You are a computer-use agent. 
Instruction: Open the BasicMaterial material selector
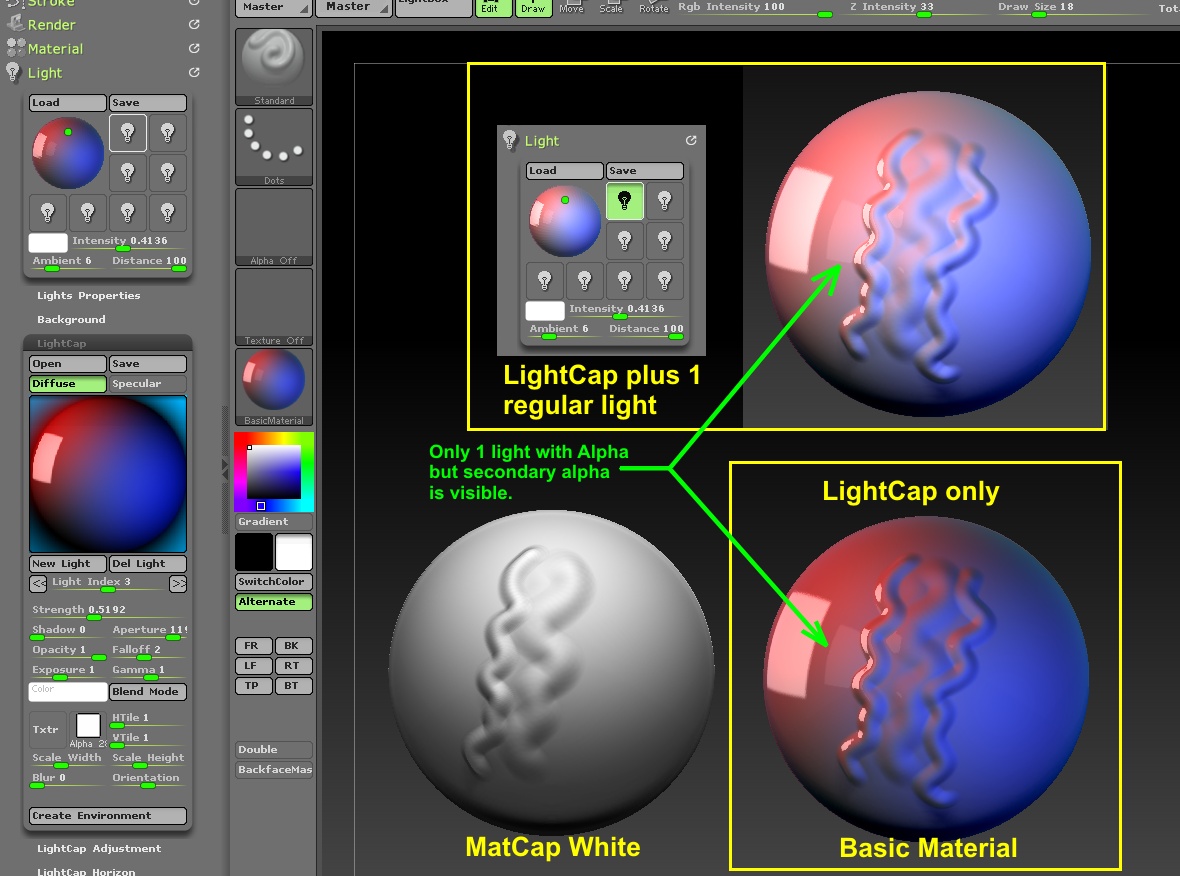coord(274,387)
